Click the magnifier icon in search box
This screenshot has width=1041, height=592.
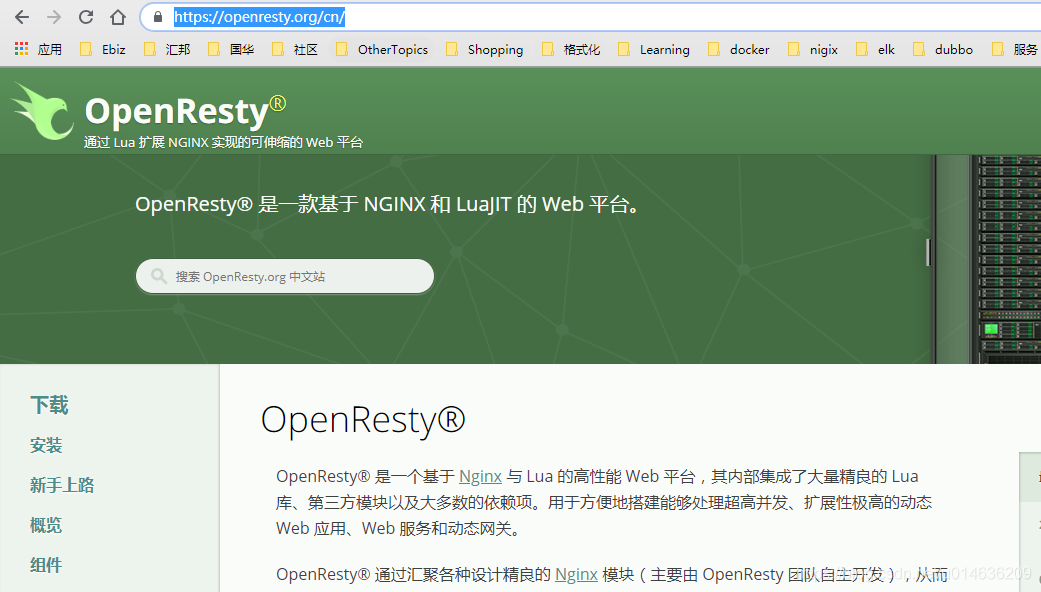pos(159,276)
